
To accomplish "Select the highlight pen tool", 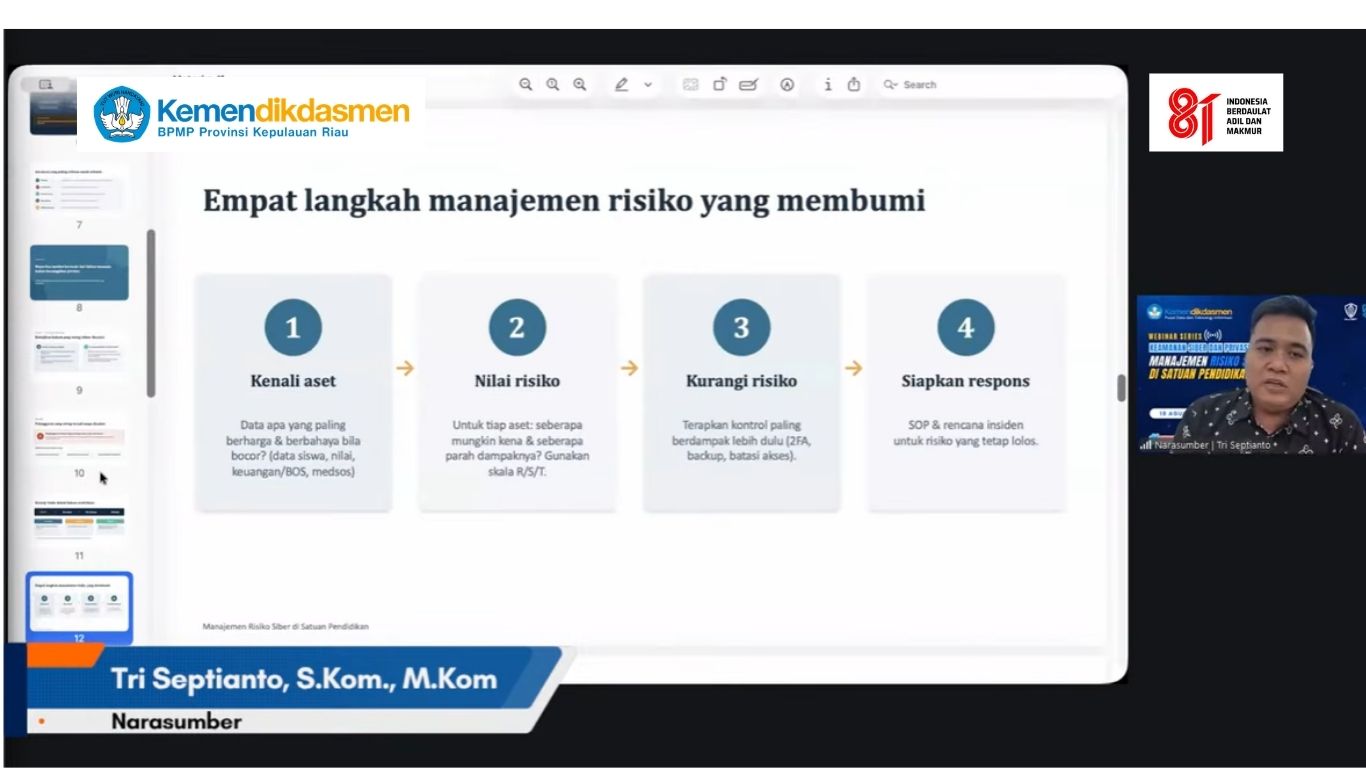I will coord(622,85).
